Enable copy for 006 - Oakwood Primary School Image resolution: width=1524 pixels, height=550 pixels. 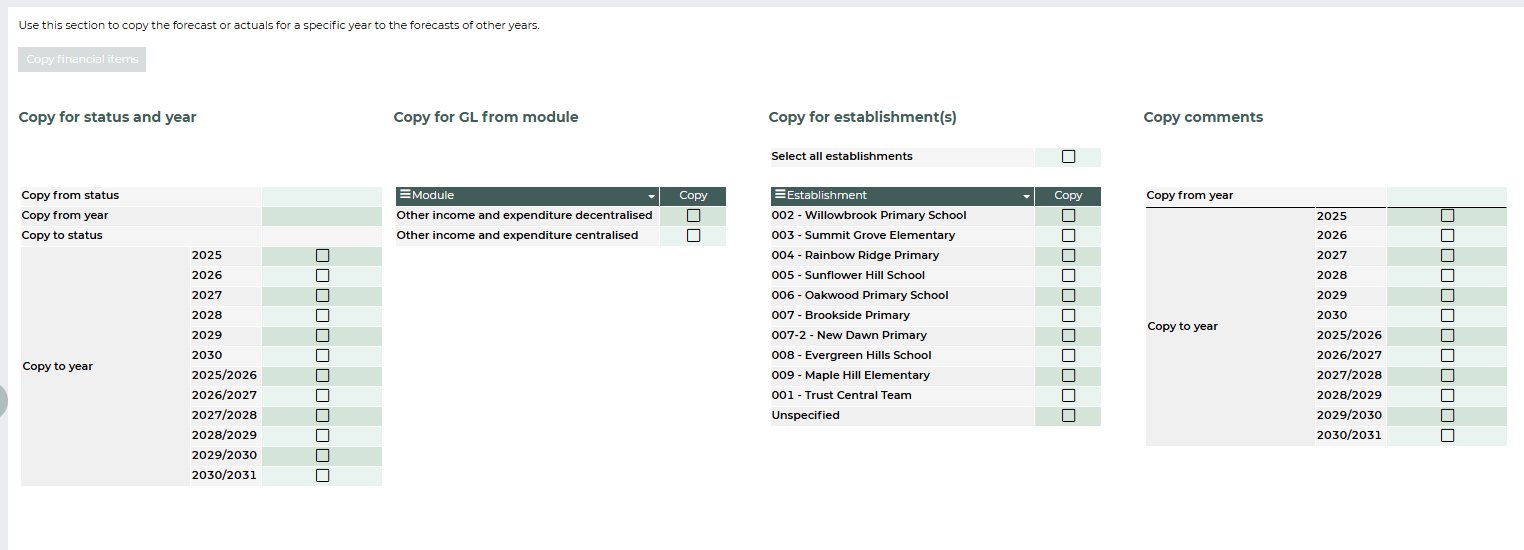pyautogui.click(x=1068, y=295)
